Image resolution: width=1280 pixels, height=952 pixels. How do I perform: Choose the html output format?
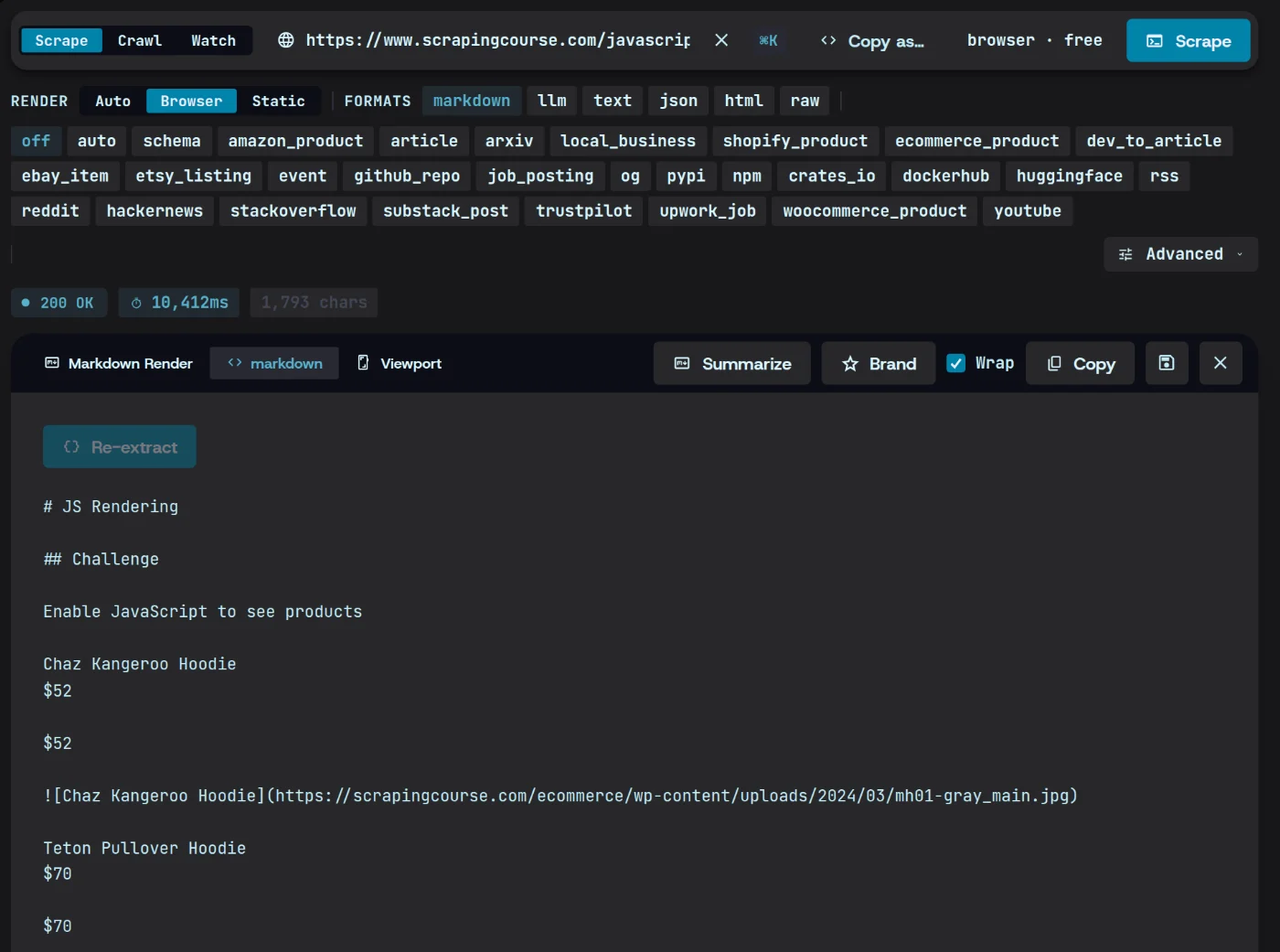pyautogui.click(x=743, y=101)
